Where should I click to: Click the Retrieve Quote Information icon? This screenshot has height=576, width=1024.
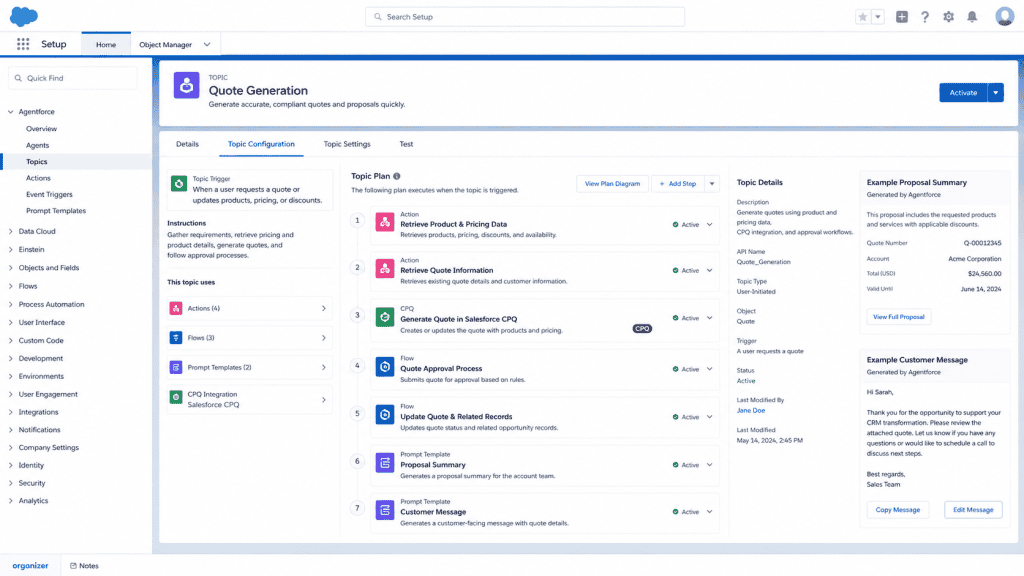[x=385, y=268]
